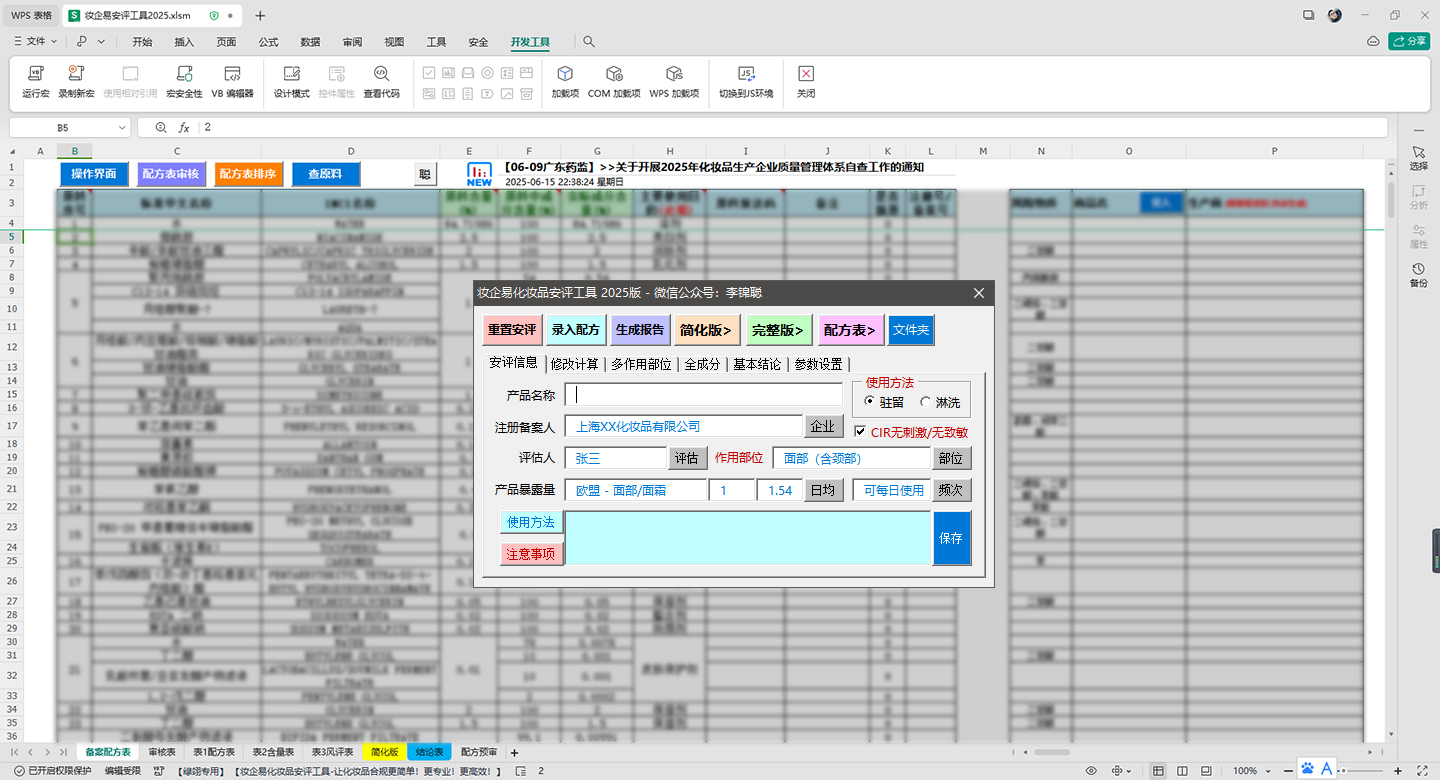This screenshot has width=1440, height=780.
Task: Click 操作界面 button on sheet
Action: (94, 174)
